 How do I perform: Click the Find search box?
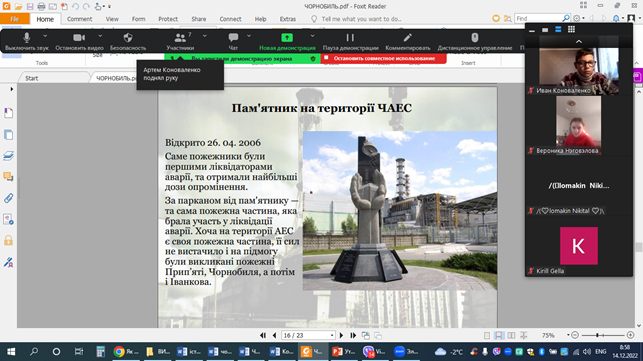(539, 18)
